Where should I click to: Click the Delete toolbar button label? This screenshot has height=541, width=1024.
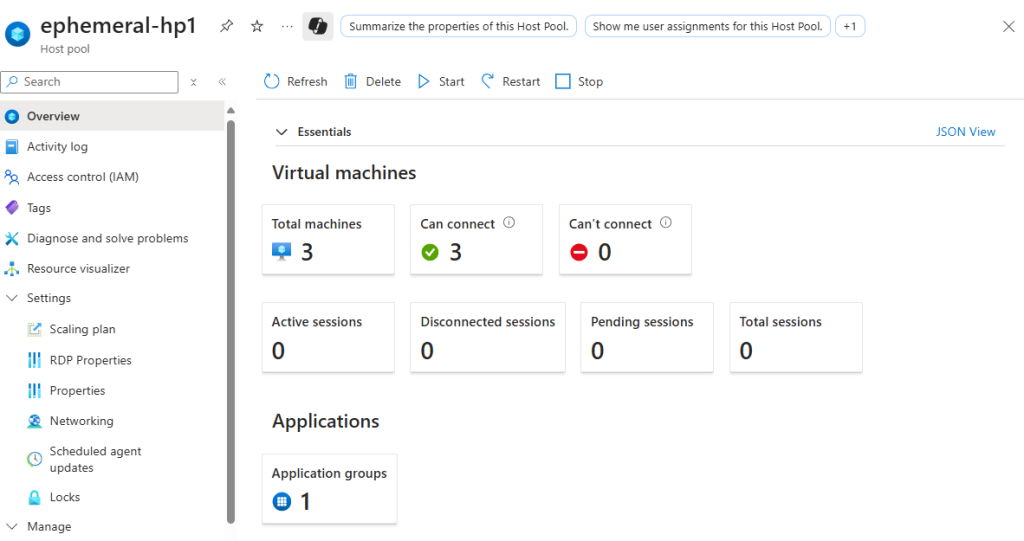coord(383,82)
